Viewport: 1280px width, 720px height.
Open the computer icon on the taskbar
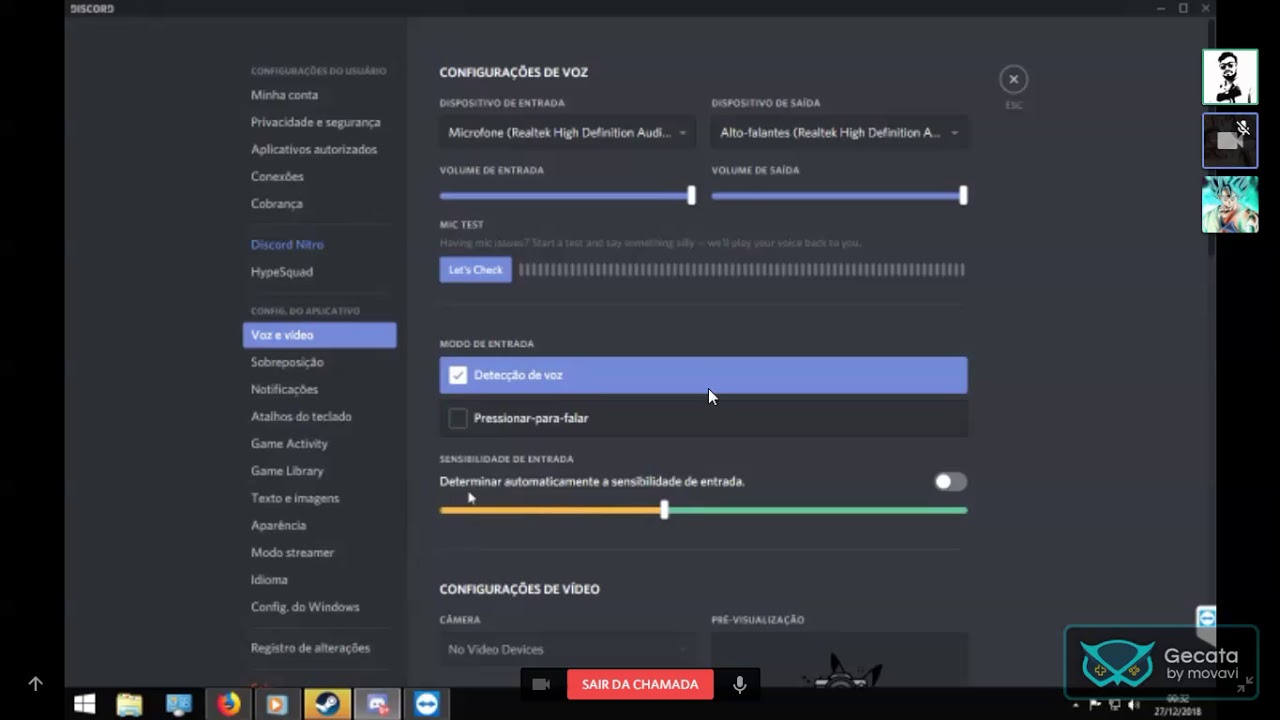[x=179, y=704]
